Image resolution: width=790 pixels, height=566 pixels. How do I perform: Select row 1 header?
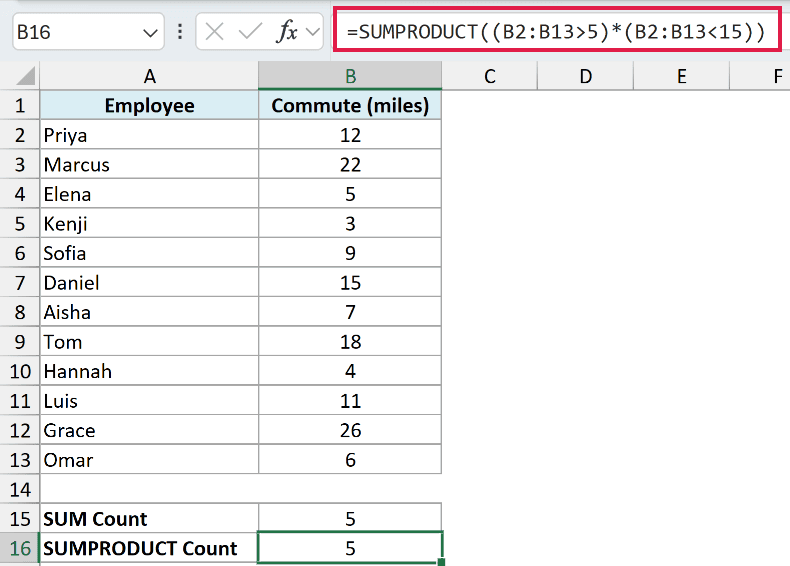point(20,105)
